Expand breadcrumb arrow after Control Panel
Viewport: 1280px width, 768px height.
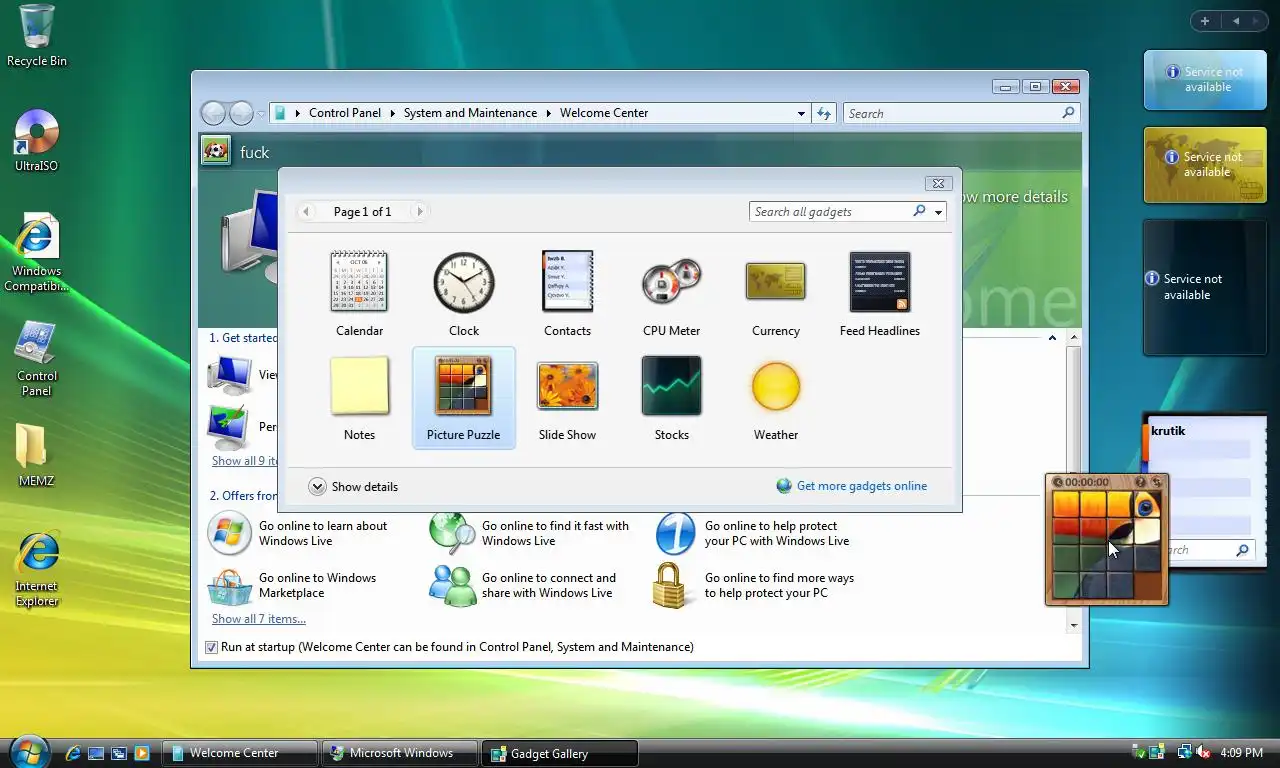click(x=393, y=113)
